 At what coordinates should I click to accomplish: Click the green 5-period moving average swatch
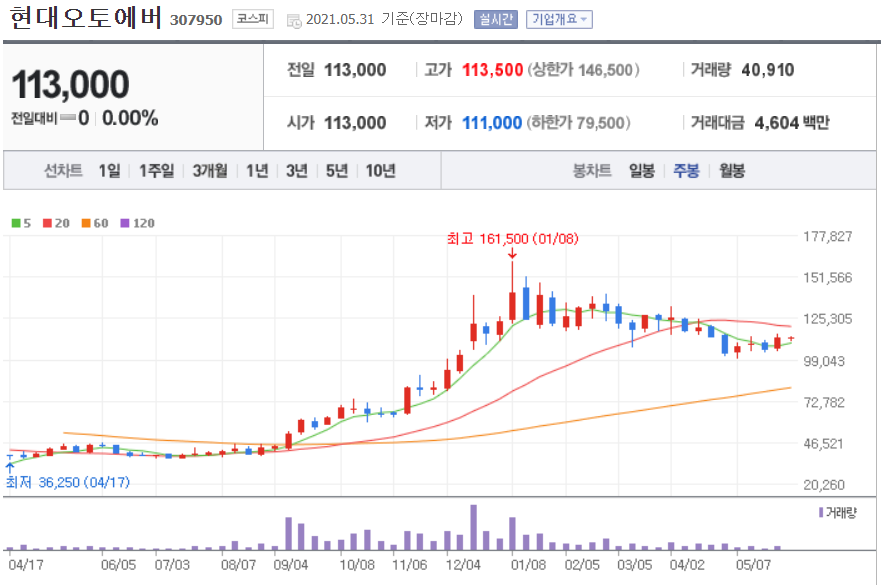16,223
